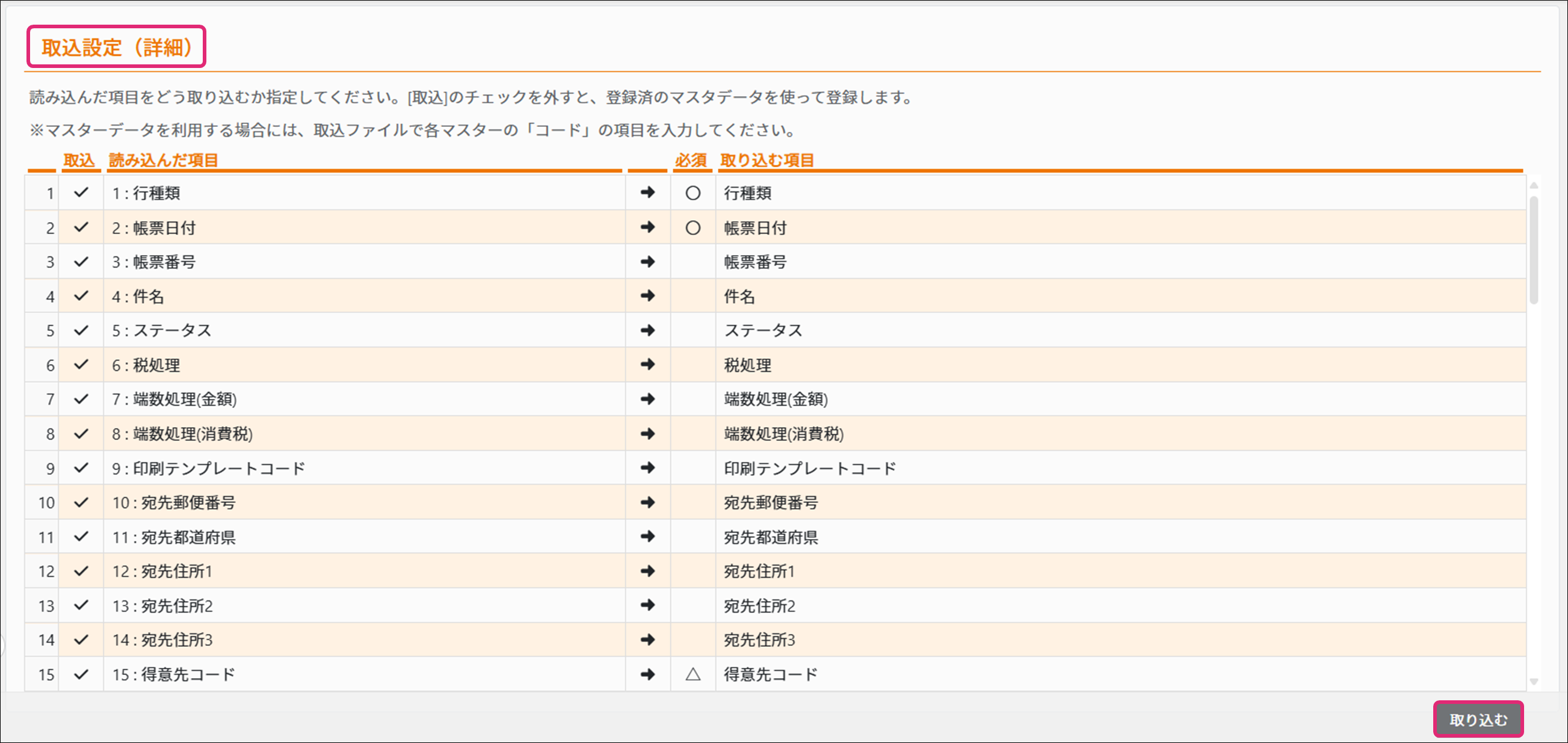Click the 取り込む項目 column header
This screenshot has width=1568, height=743.
tap(767, 160)
